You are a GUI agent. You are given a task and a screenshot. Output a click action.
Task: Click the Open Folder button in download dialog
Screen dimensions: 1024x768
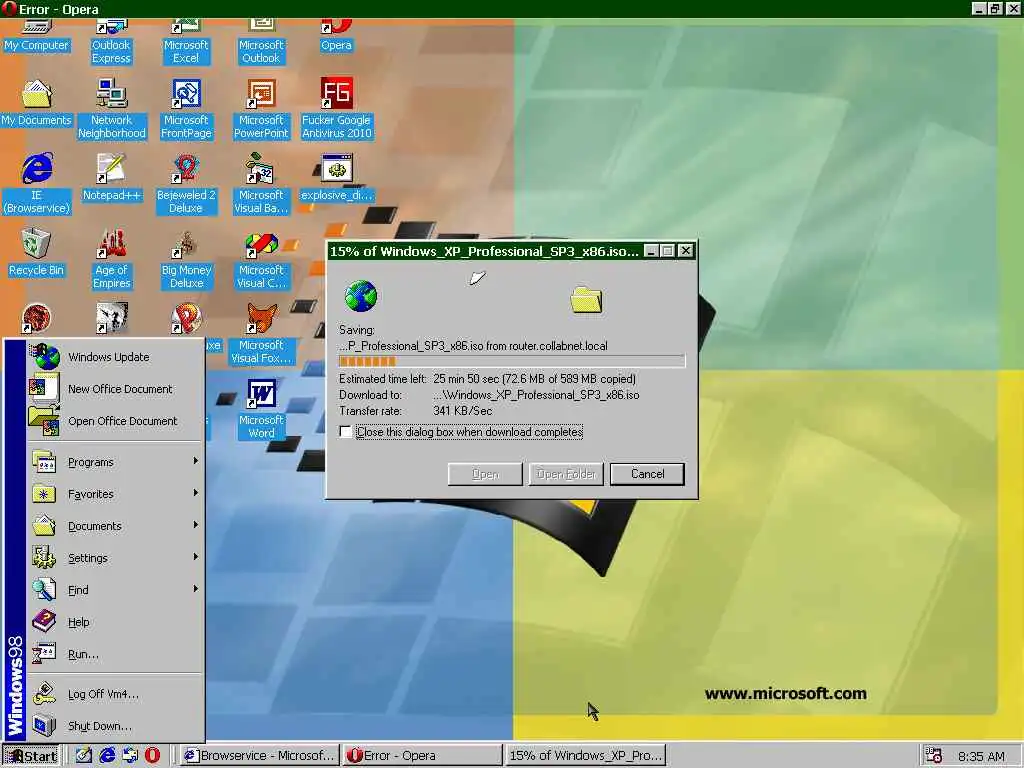coord(566,474)
